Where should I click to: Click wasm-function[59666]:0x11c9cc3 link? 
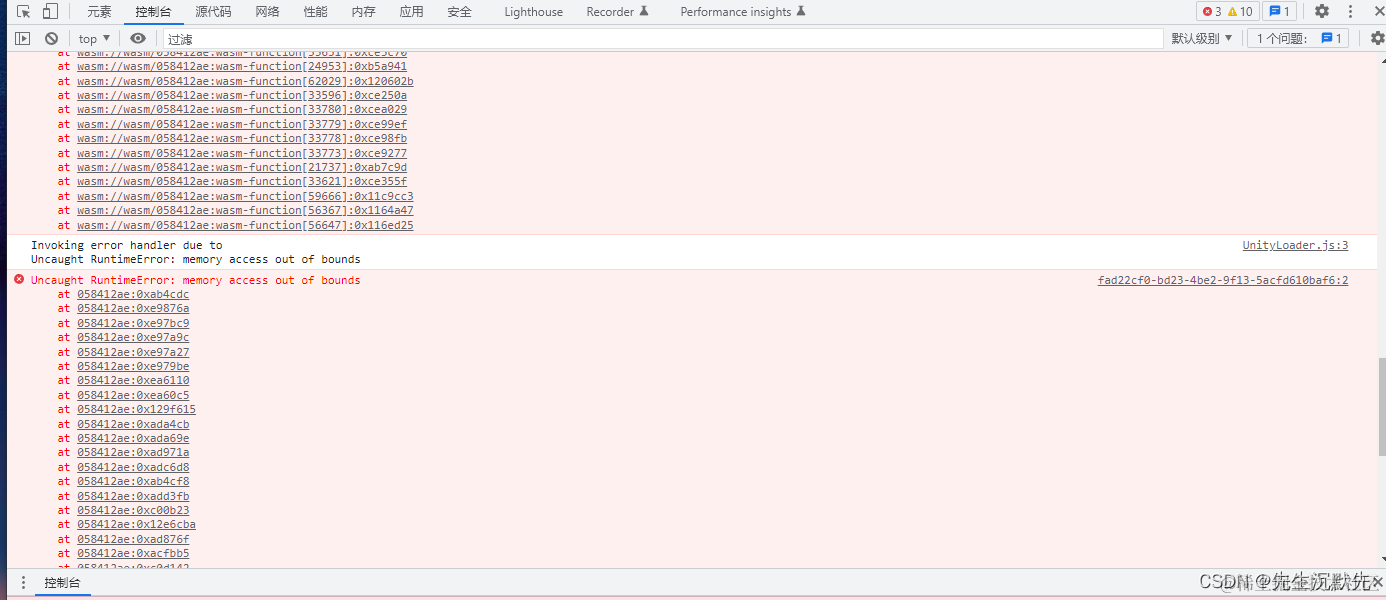(x=245, y=197)
